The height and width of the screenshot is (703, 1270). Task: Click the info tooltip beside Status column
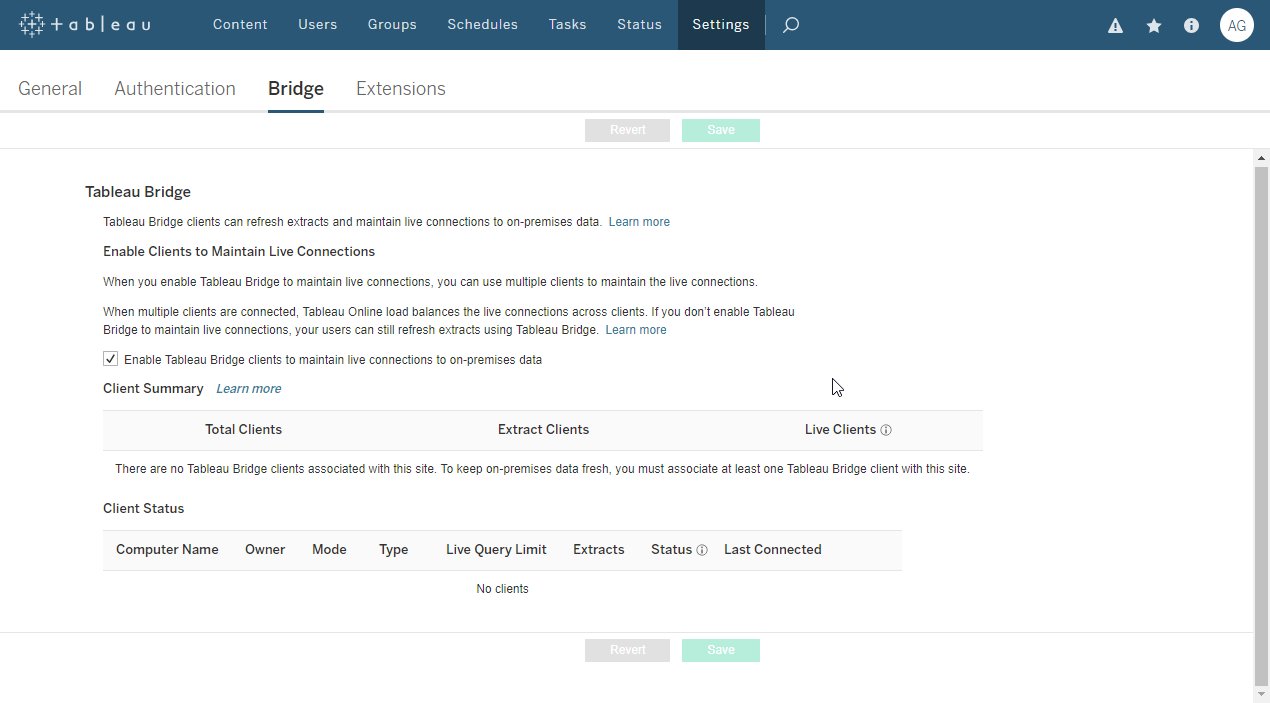[x=702, y=549]
